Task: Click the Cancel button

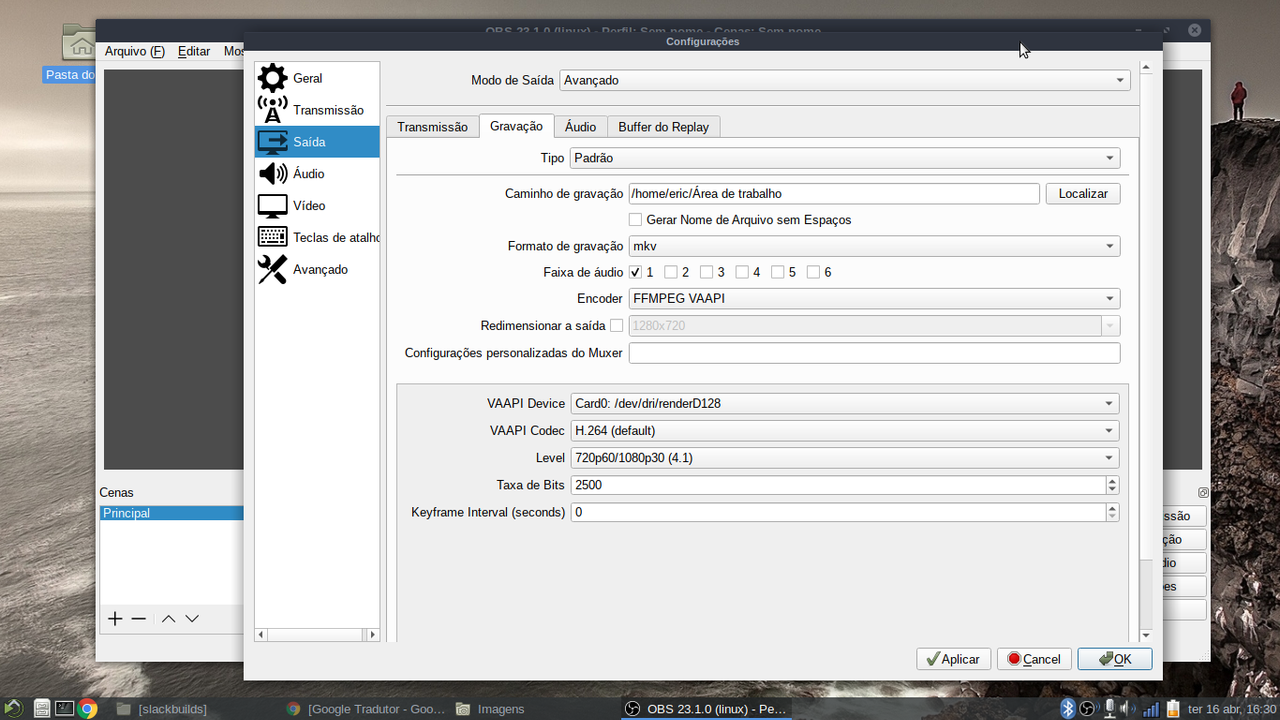Action: (x=1035, y=659)
